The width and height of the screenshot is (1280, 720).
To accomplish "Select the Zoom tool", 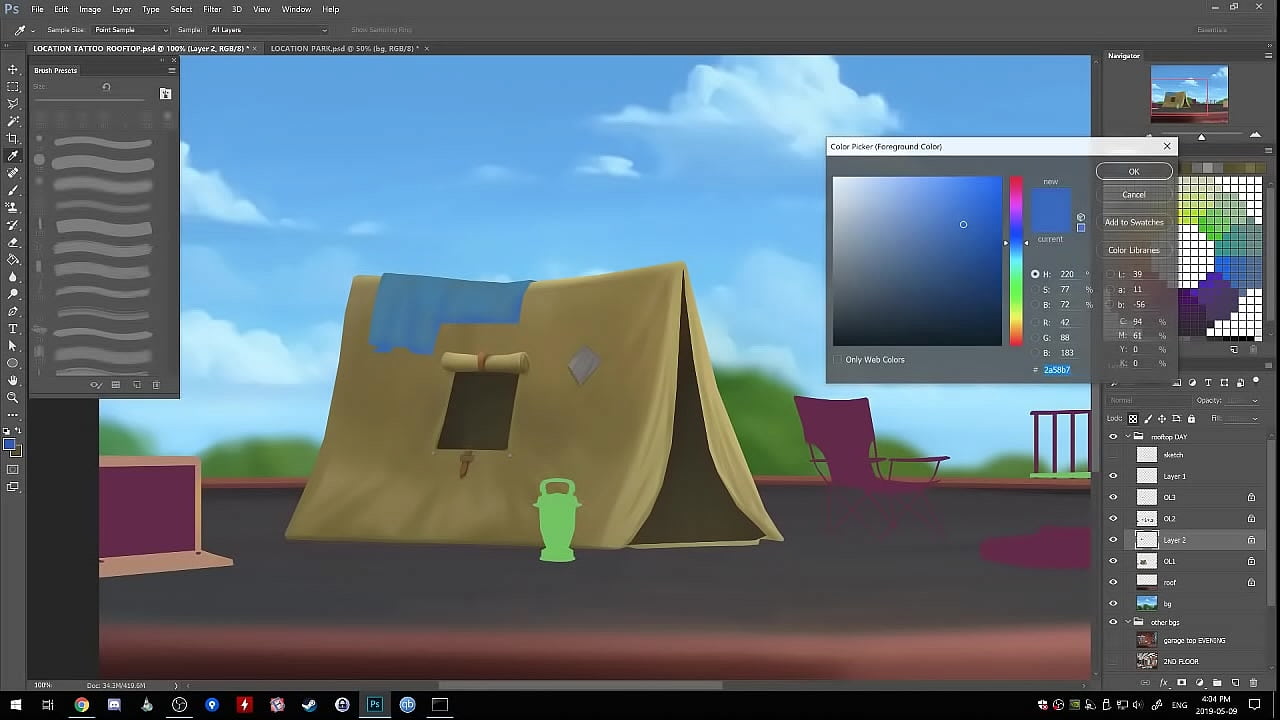I will (x=13, y=397).
